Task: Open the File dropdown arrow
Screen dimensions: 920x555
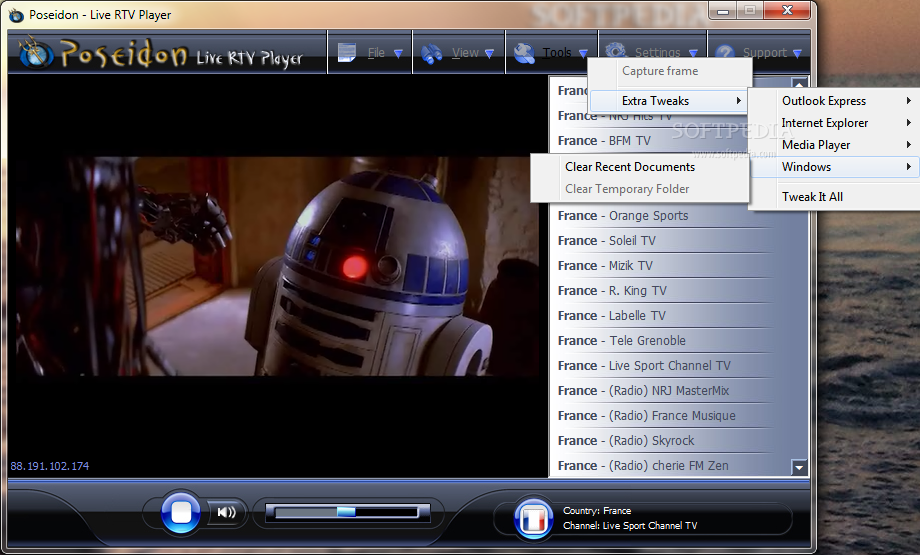Action: point(398,53)
